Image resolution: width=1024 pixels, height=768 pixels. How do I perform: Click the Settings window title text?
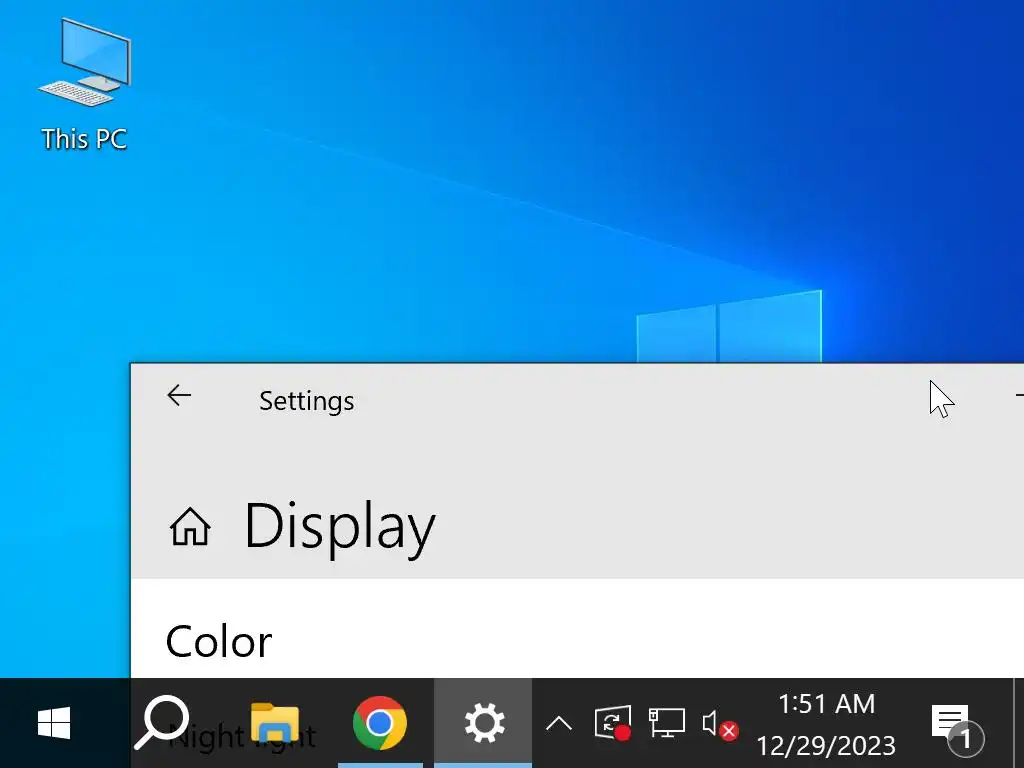click(306, 400)
